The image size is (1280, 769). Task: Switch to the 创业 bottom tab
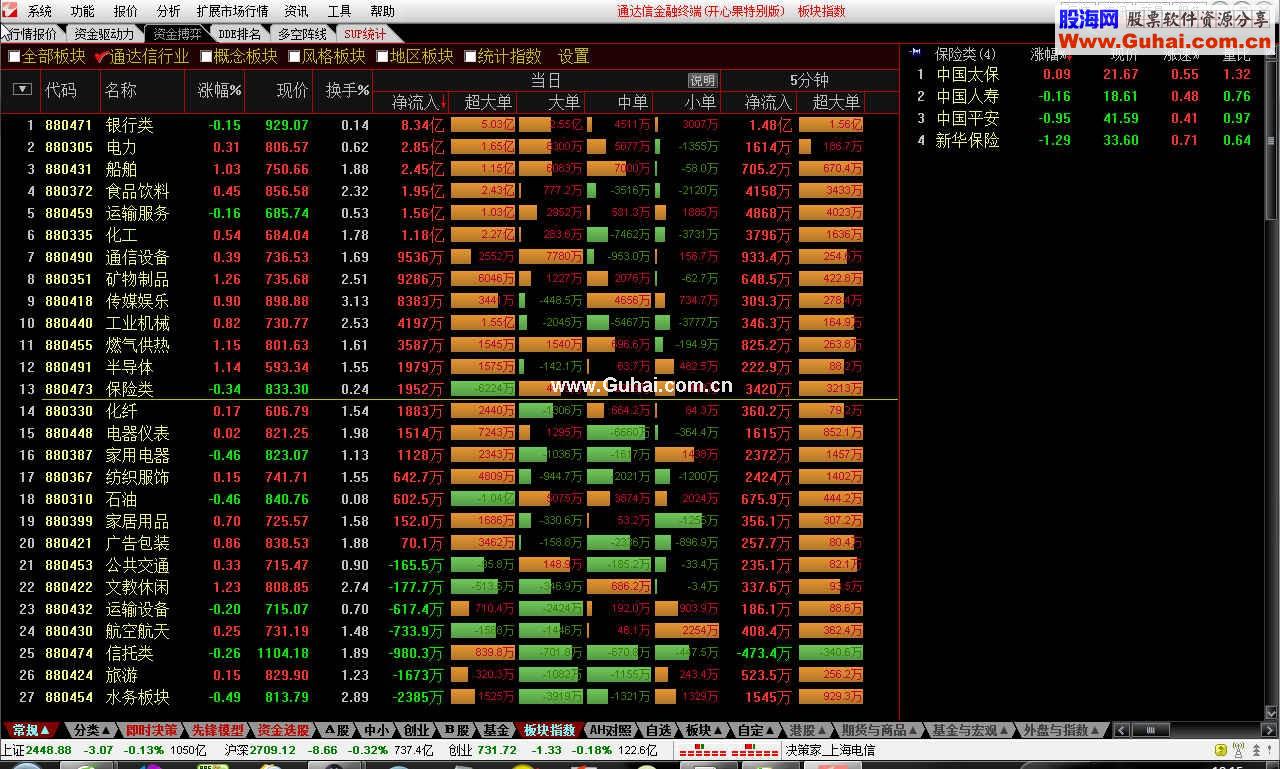coord(416,731)
